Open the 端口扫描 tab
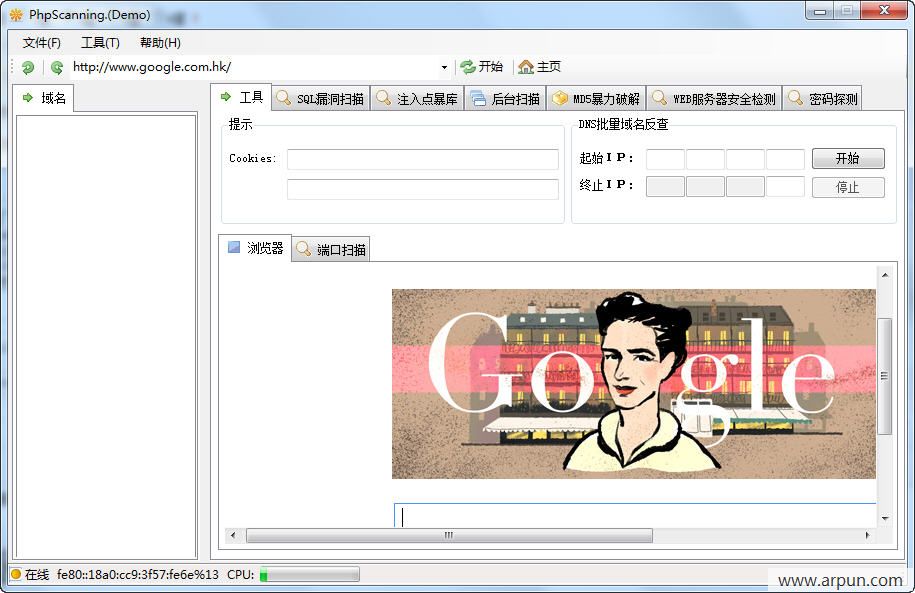The width and height of the screenshot is (915, 593). 332,250
